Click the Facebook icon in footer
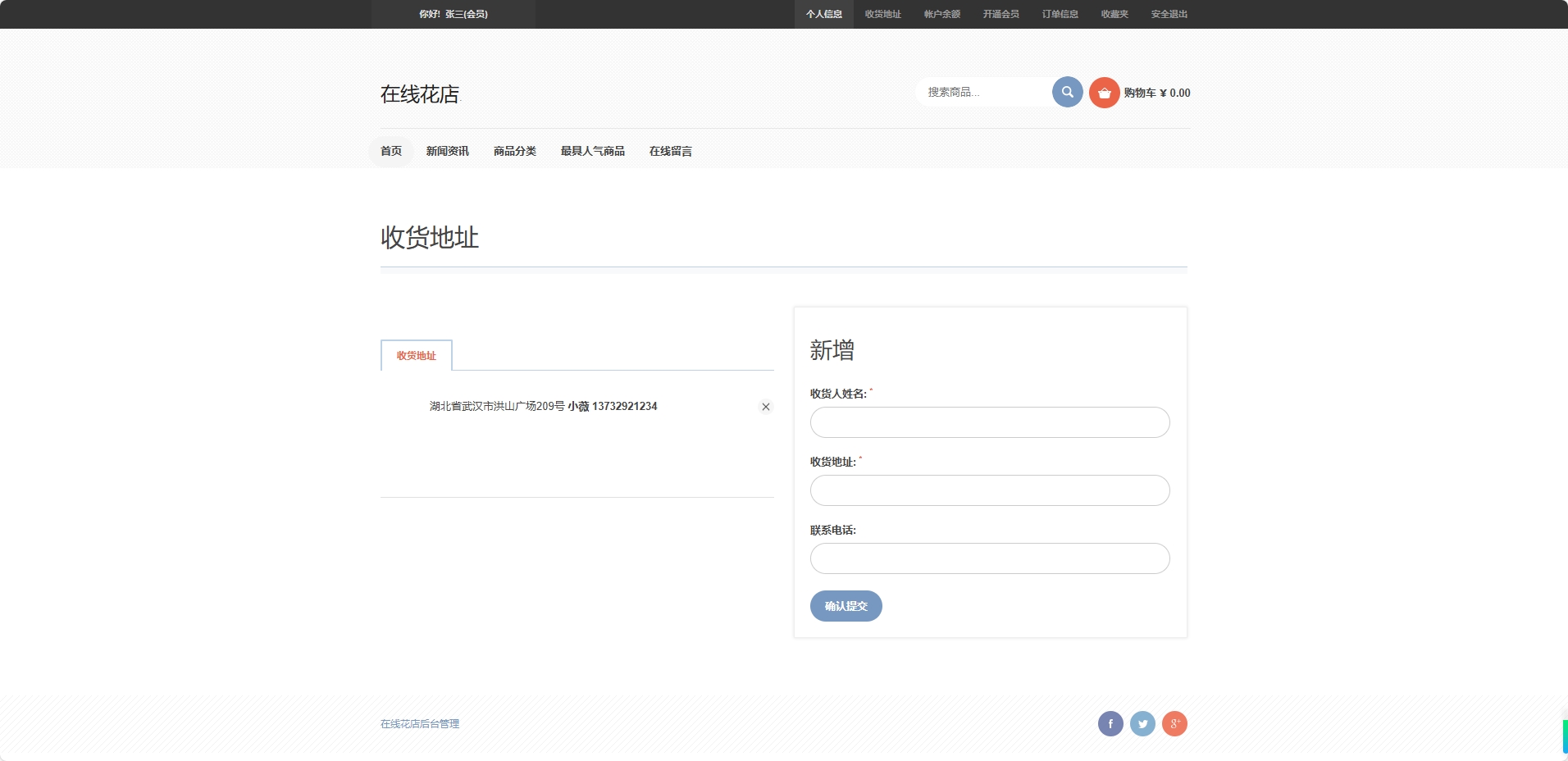This screenshot has width=1568, height=761. (1110, 723)
